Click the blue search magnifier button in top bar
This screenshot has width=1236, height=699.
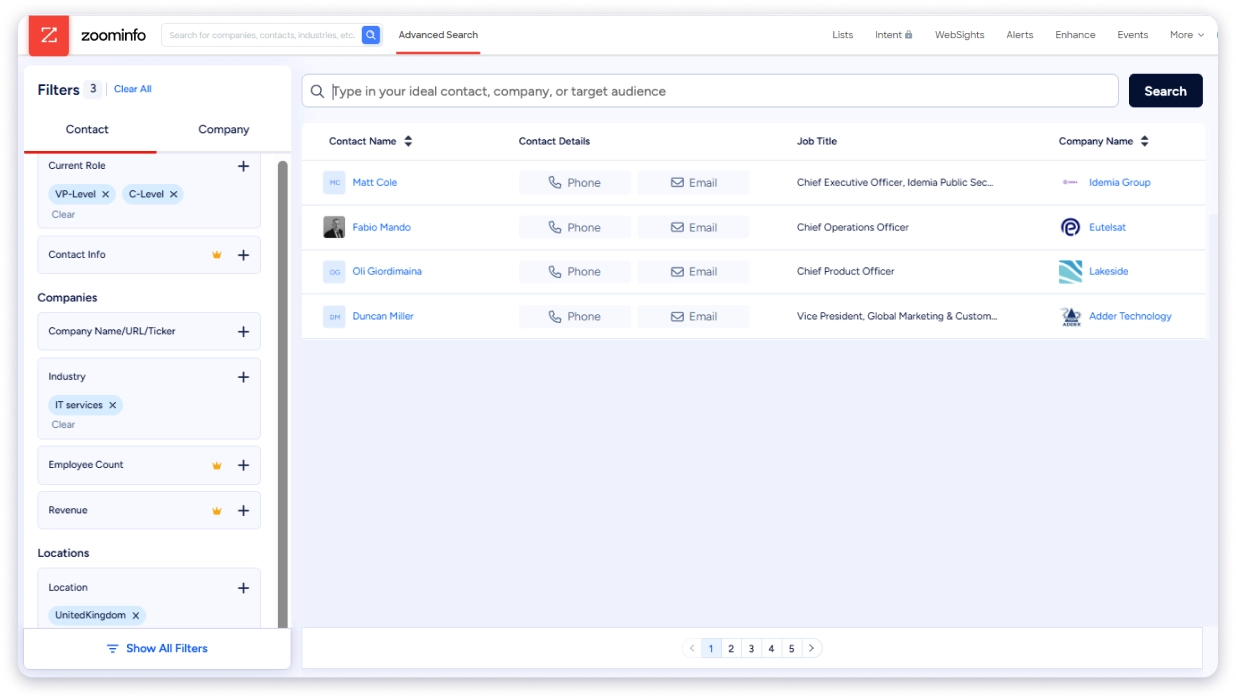[371, 35]
